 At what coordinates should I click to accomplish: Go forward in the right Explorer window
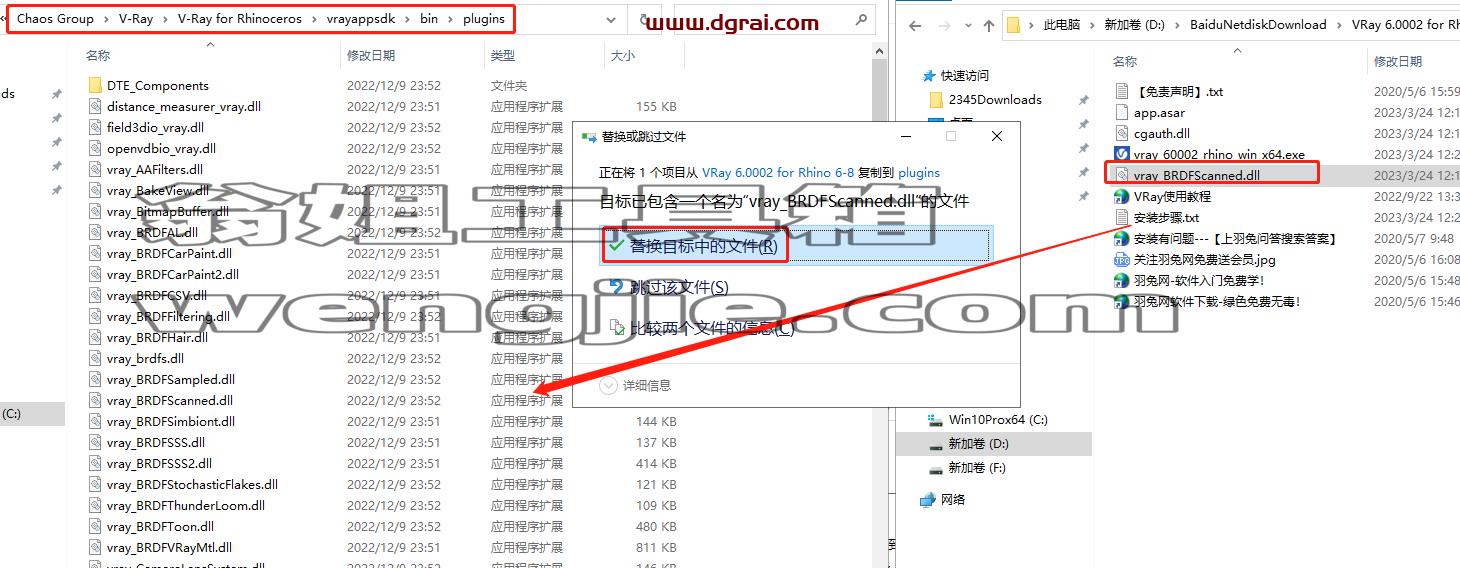[x=944, y=25]
